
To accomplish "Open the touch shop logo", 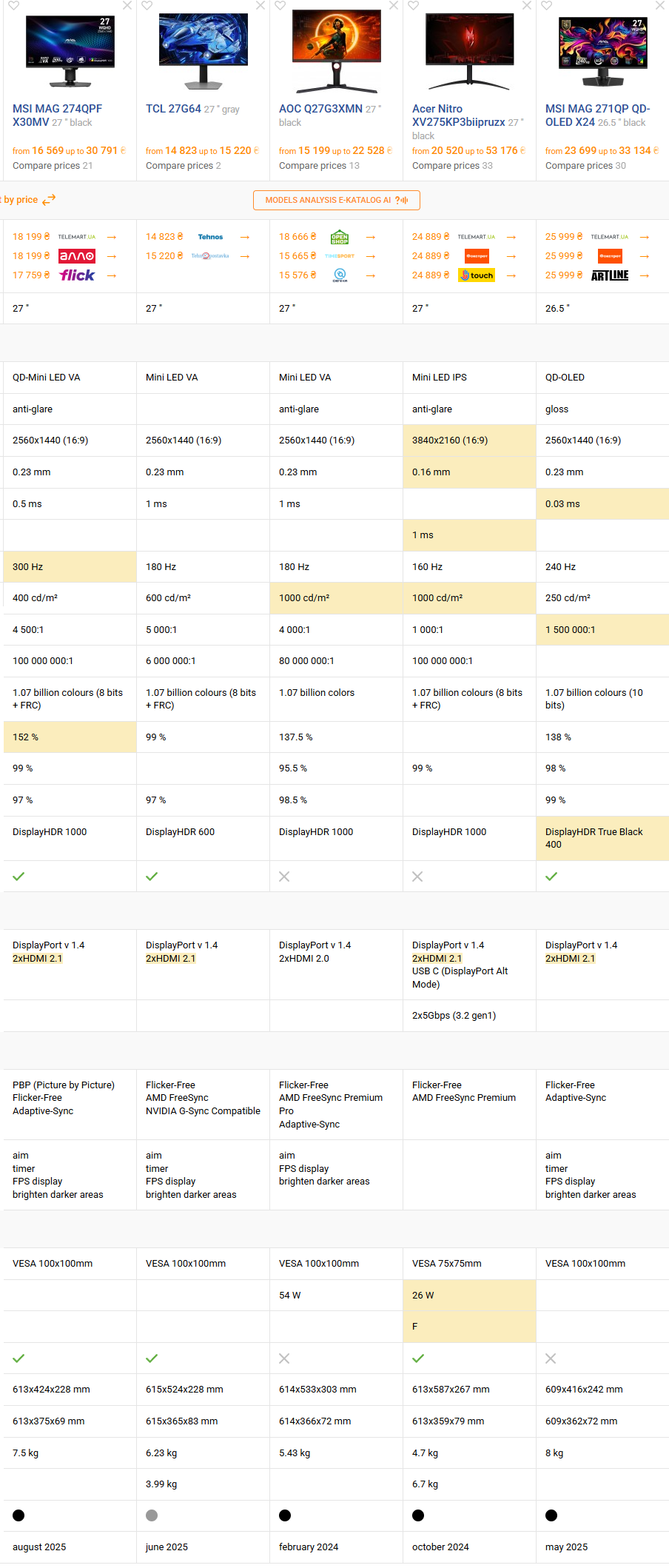I will (x=477, y=275).
